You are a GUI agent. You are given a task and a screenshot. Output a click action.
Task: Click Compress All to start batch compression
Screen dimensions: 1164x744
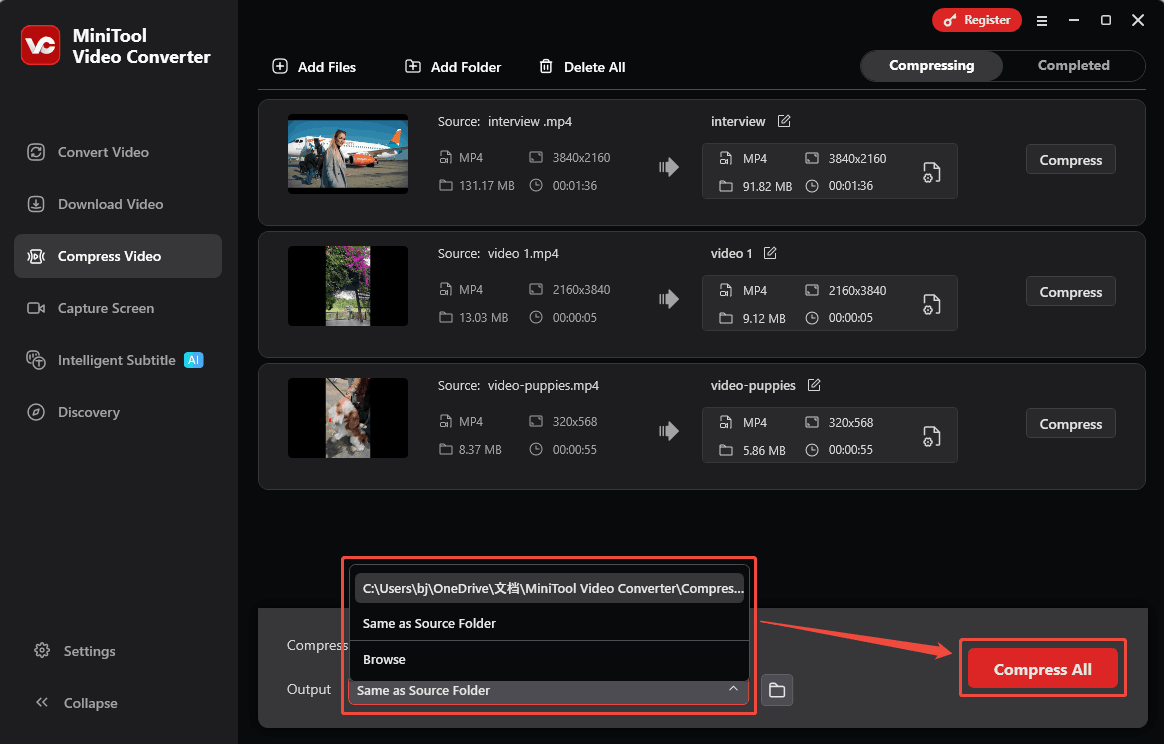coord(1041,668)
